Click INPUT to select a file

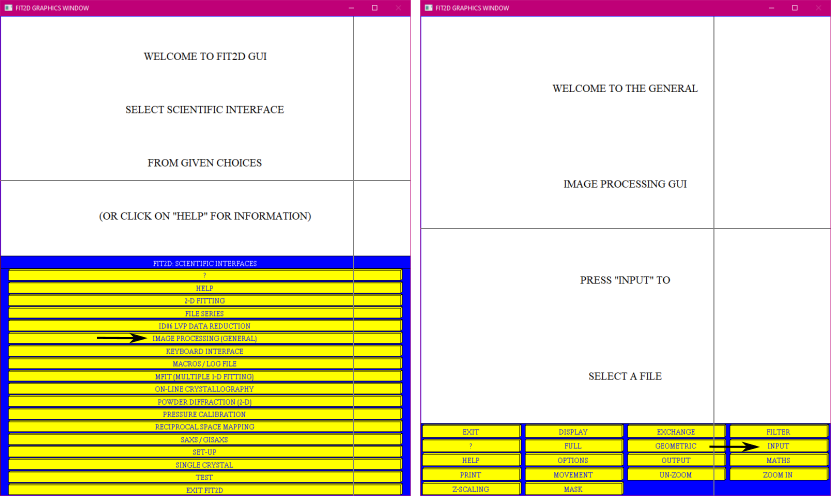[779, 446]
